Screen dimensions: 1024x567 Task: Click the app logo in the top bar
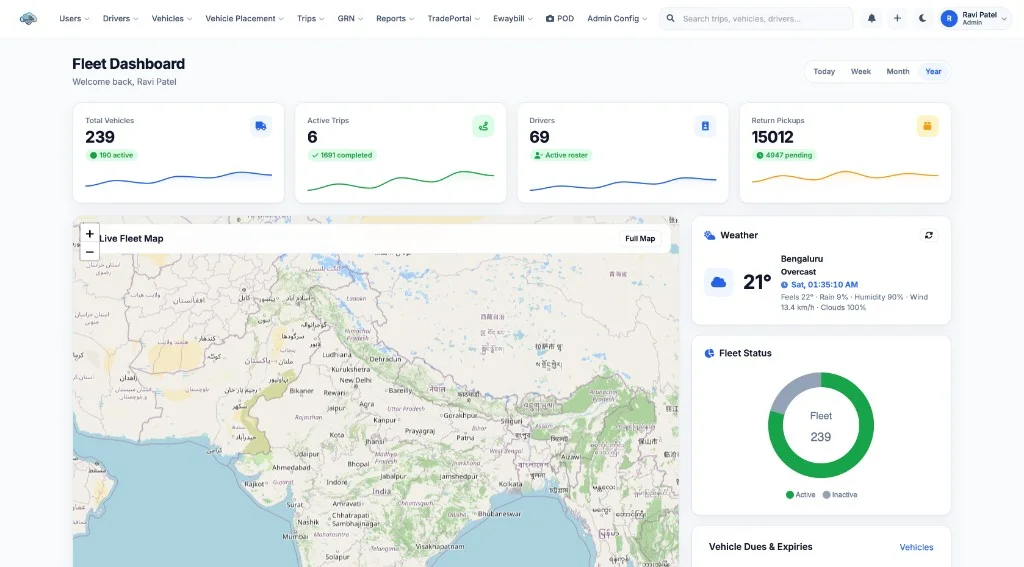coord(28,18)
